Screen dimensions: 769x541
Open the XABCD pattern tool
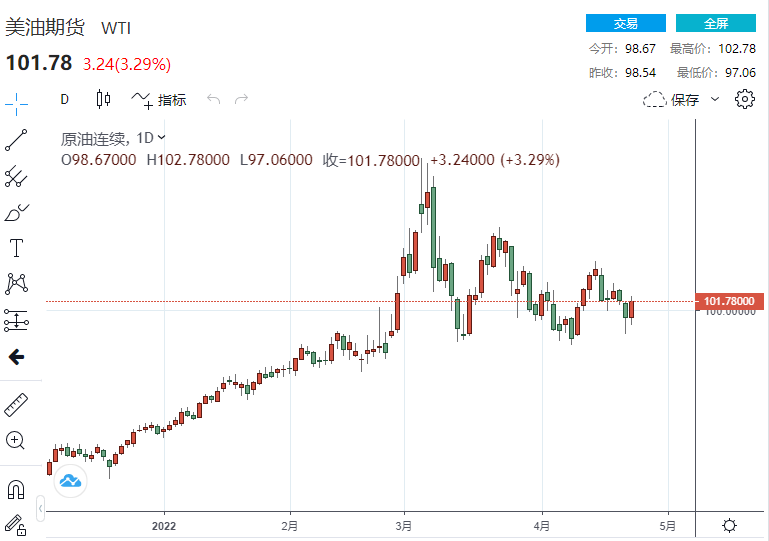[x=16, y=284]
